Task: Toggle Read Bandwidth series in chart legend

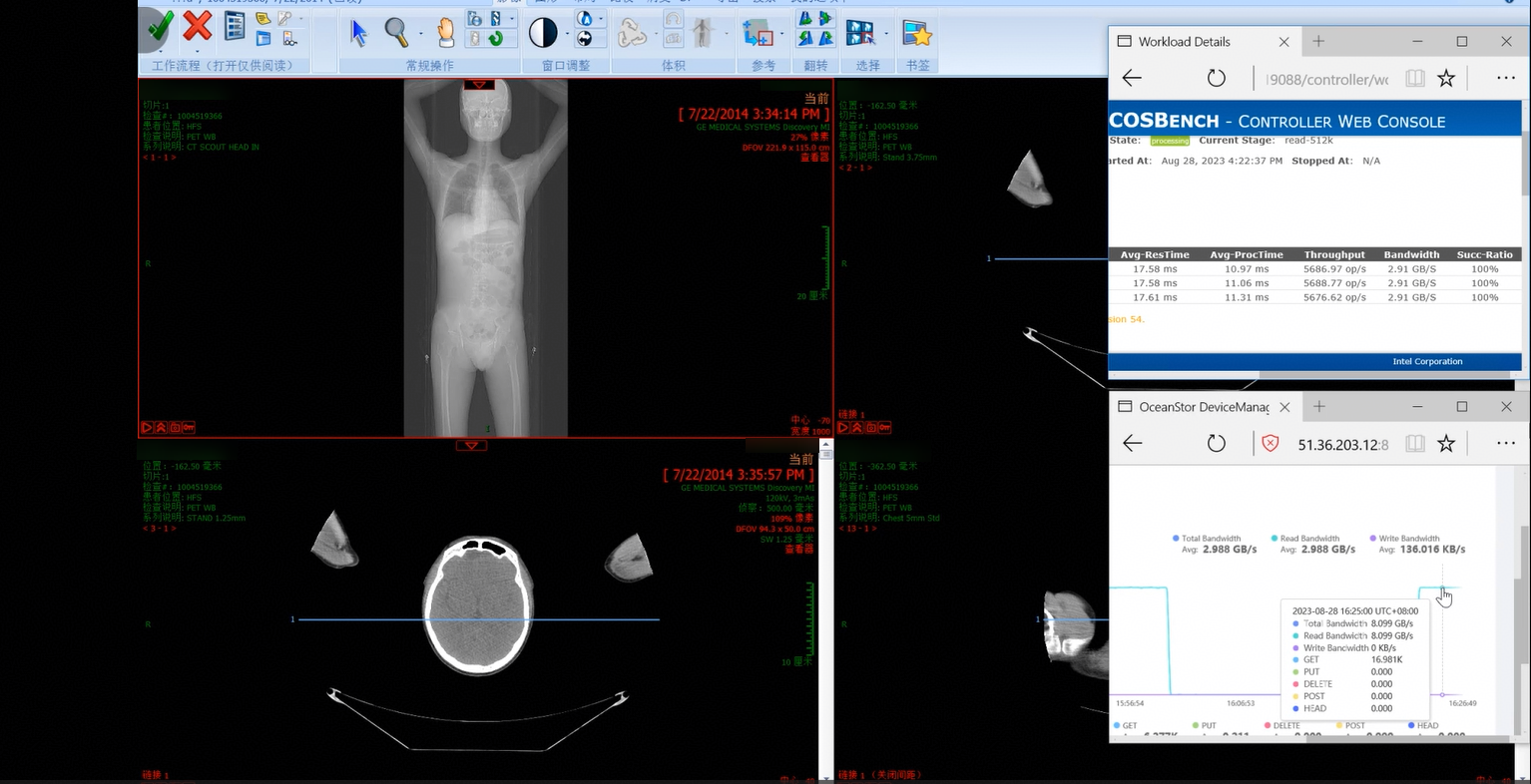Action: pyautogui.click(x=1305, y=539)
